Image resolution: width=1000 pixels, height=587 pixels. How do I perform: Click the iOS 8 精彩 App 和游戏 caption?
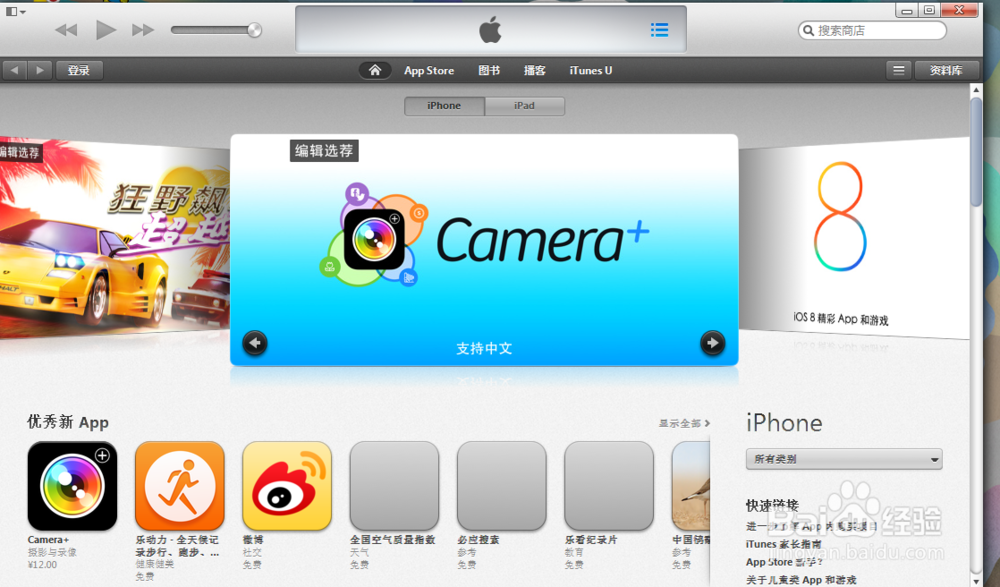tap(841, 318)
